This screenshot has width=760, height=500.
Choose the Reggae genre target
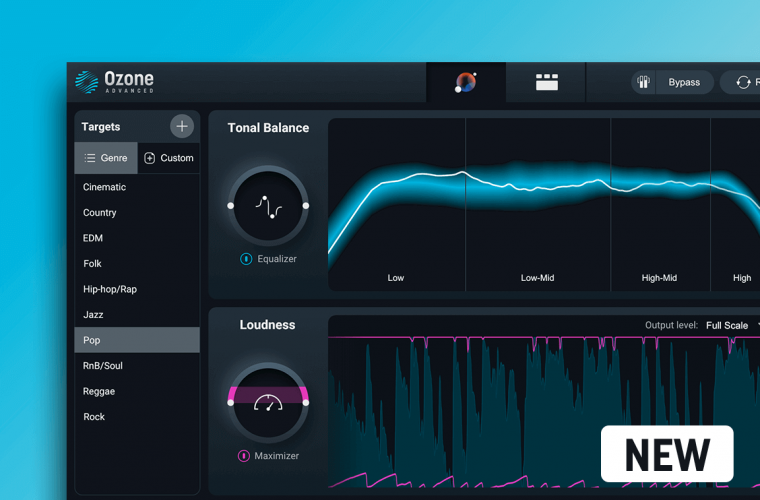click(x=137, y=391)
